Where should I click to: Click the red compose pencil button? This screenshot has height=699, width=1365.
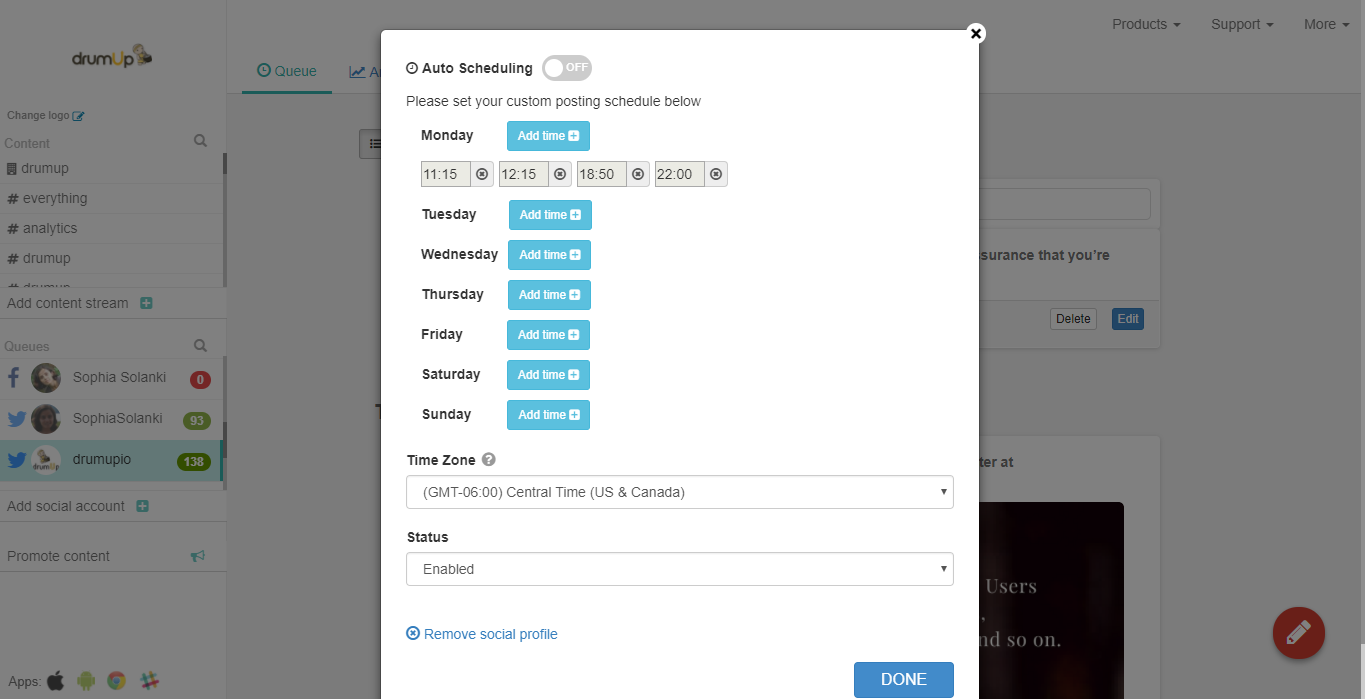(1298, 632)
